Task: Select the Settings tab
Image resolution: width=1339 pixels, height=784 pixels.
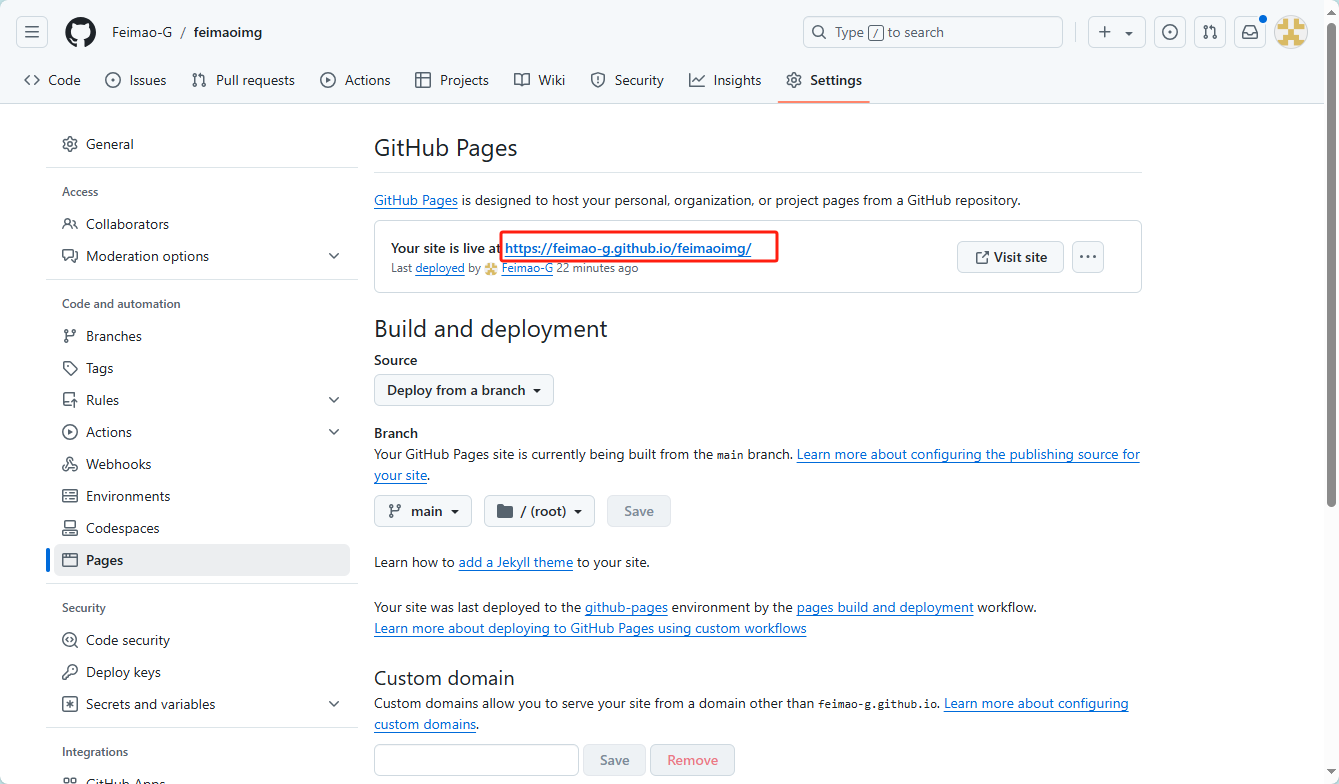Action: coord(824,80)
